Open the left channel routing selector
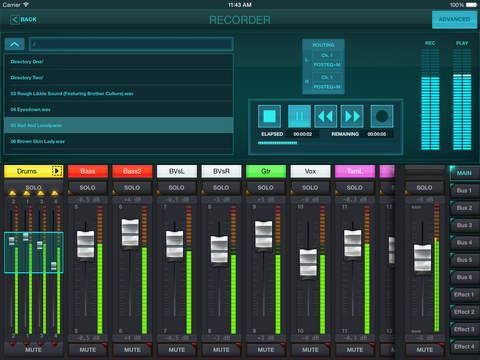This screenshot has height=360, width=480. pyautogui.click(x=327, y=60)
